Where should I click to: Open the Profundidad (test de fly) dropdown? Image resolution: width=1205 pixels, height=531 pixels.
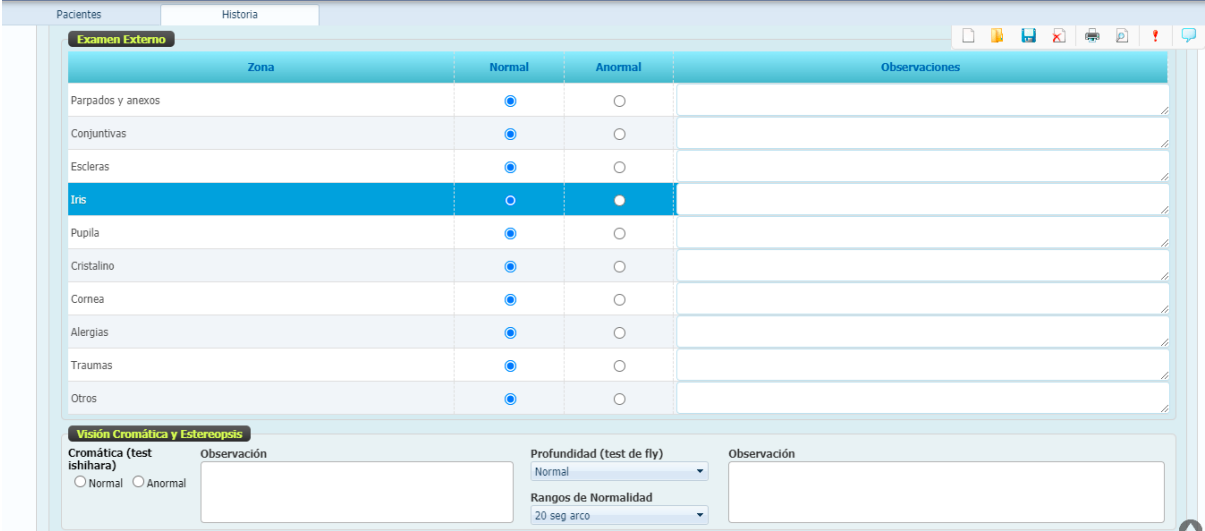618,471
